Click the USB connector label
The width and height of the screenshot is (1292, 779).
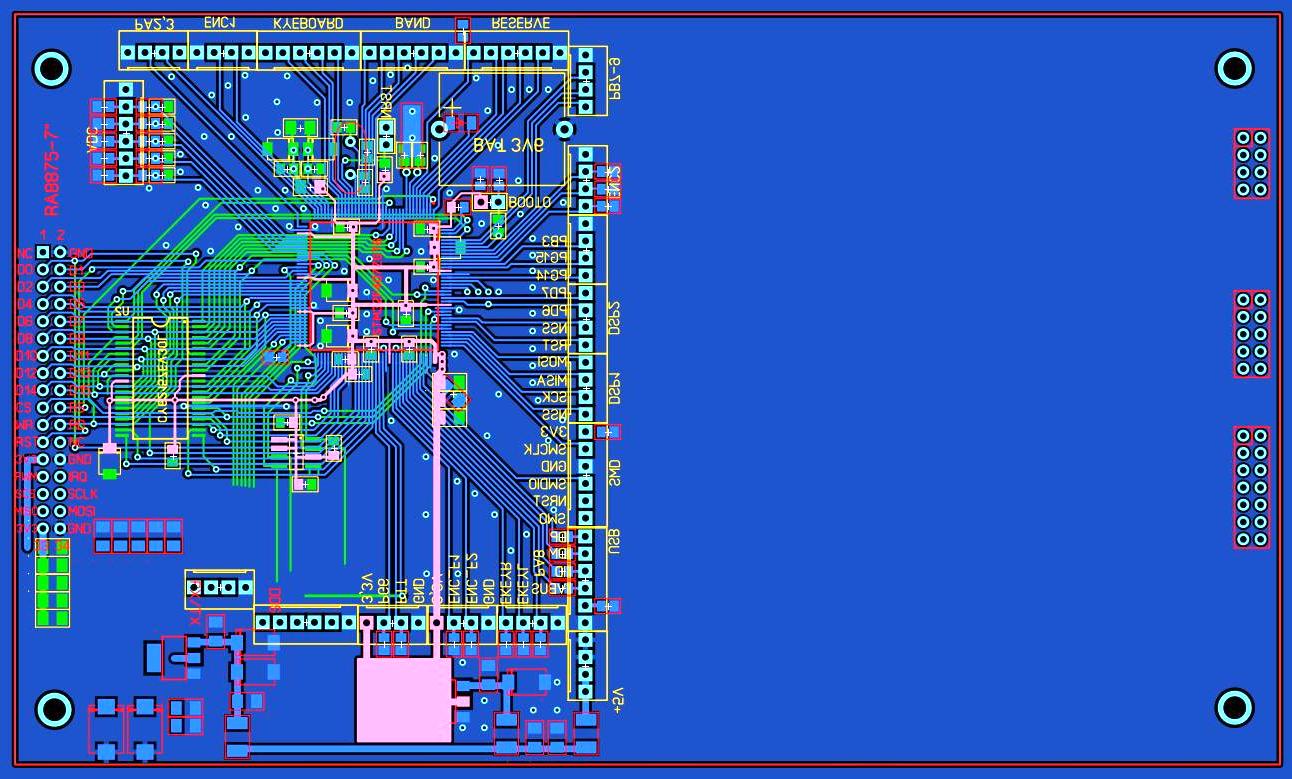pos(615,541)
